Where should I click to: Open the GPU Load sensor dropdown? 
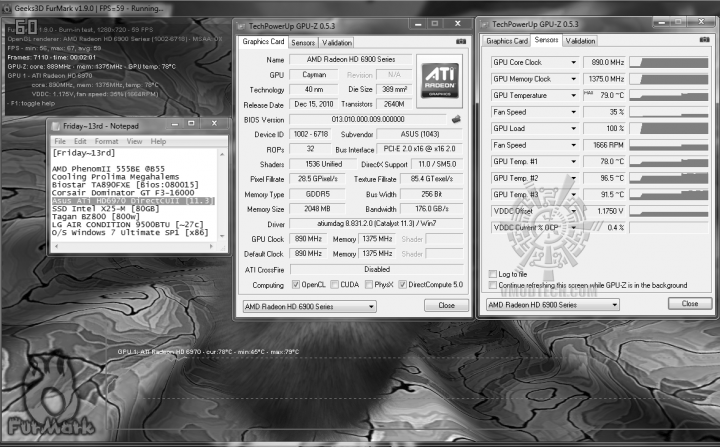(x=574, y=129)
